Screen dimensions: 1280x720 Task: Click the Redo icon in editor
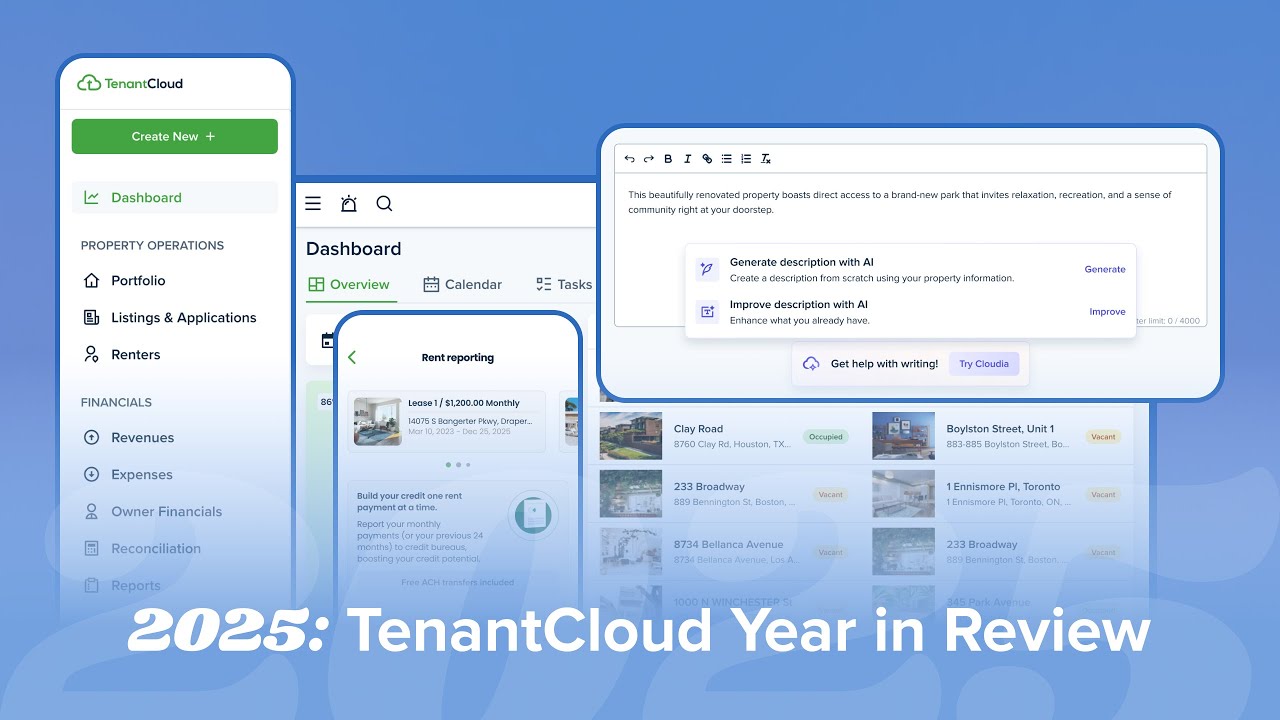pos(649,159)
